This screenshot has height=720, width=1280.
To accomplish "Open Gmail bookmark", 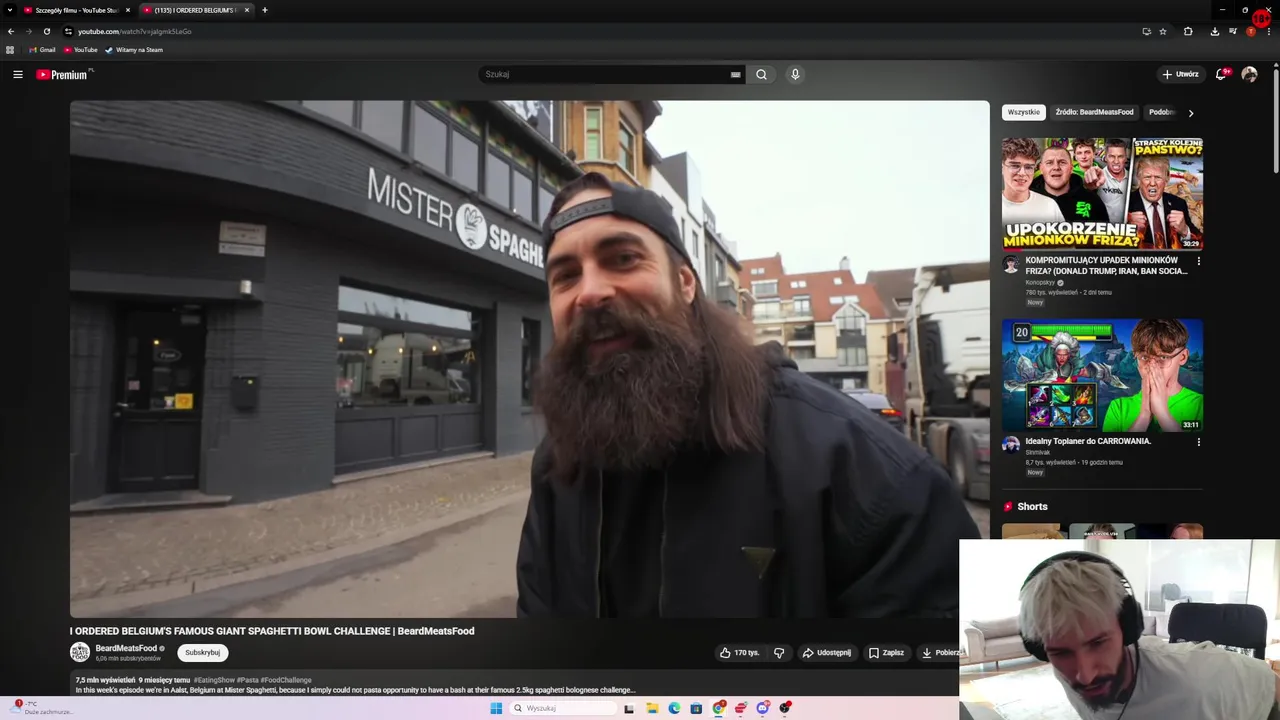I will (42, 49).
